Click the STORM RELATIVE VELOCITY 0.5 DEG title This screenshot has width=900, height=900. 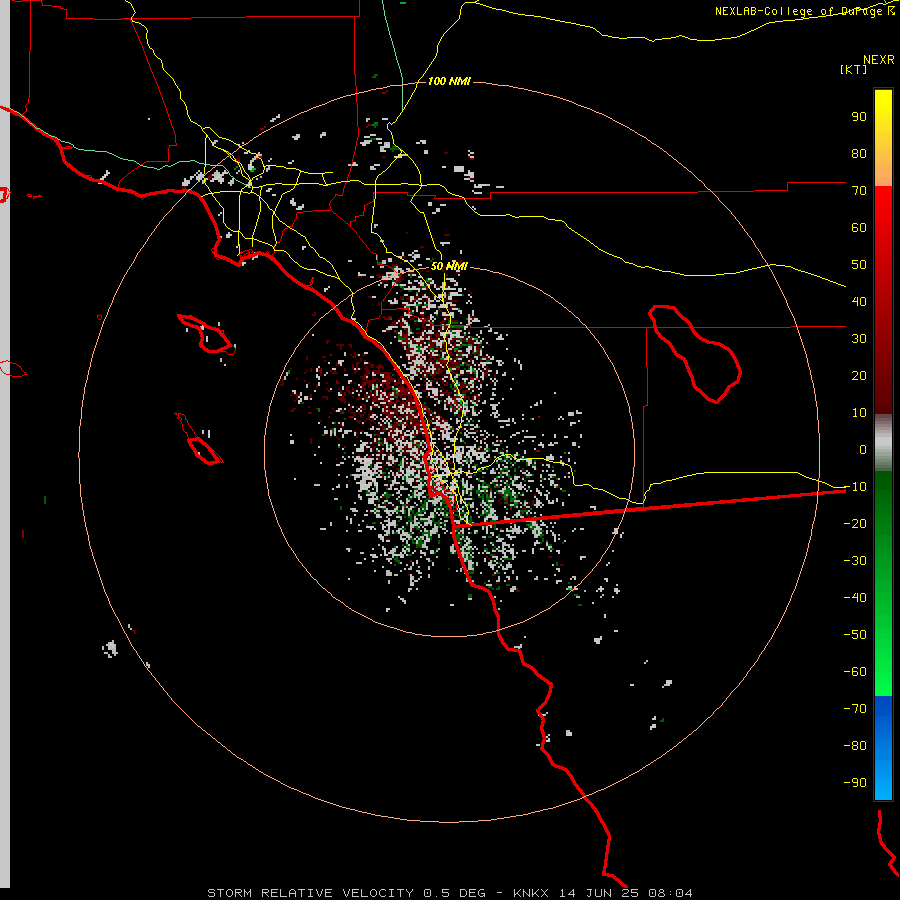pos(346,893)
